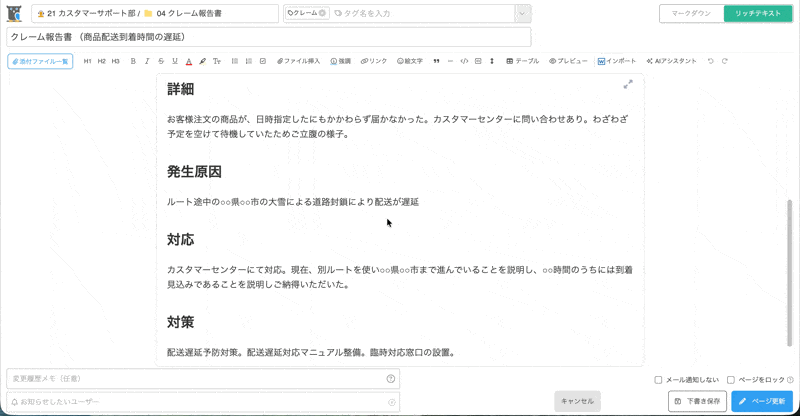This screenshot has height=416, width=800.
Task: Save as draft with 下書き保存
Action: click(697, 401)
